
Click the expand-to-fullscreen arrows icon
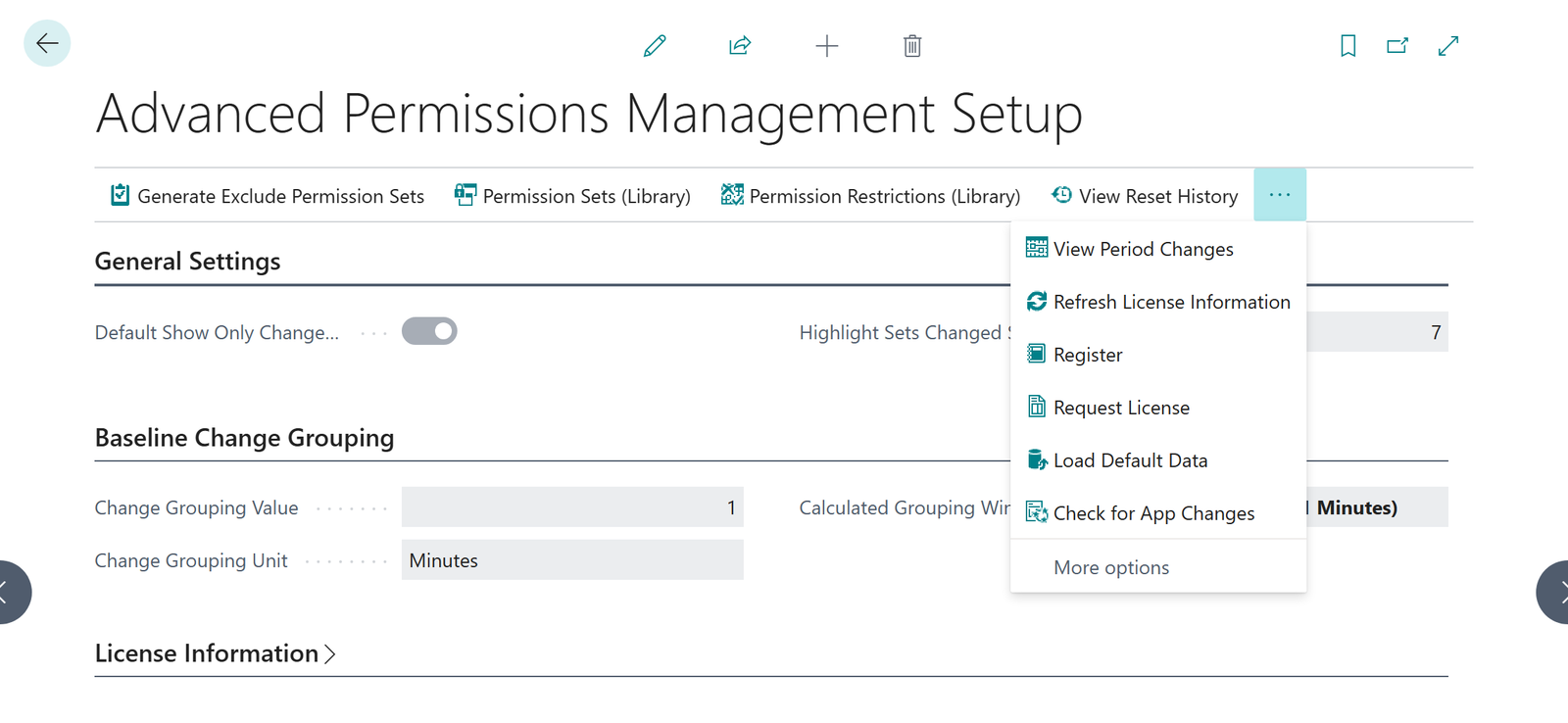click(1448, 46)
